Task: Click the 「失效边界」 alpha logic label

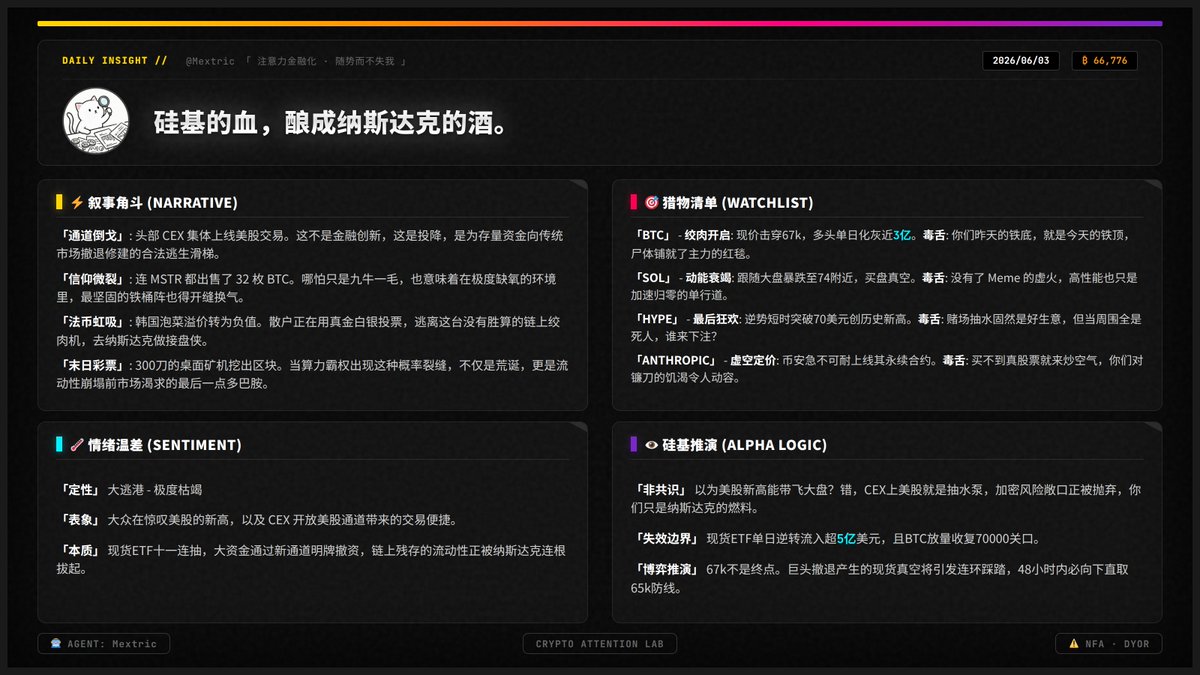Action: [667, 539]
